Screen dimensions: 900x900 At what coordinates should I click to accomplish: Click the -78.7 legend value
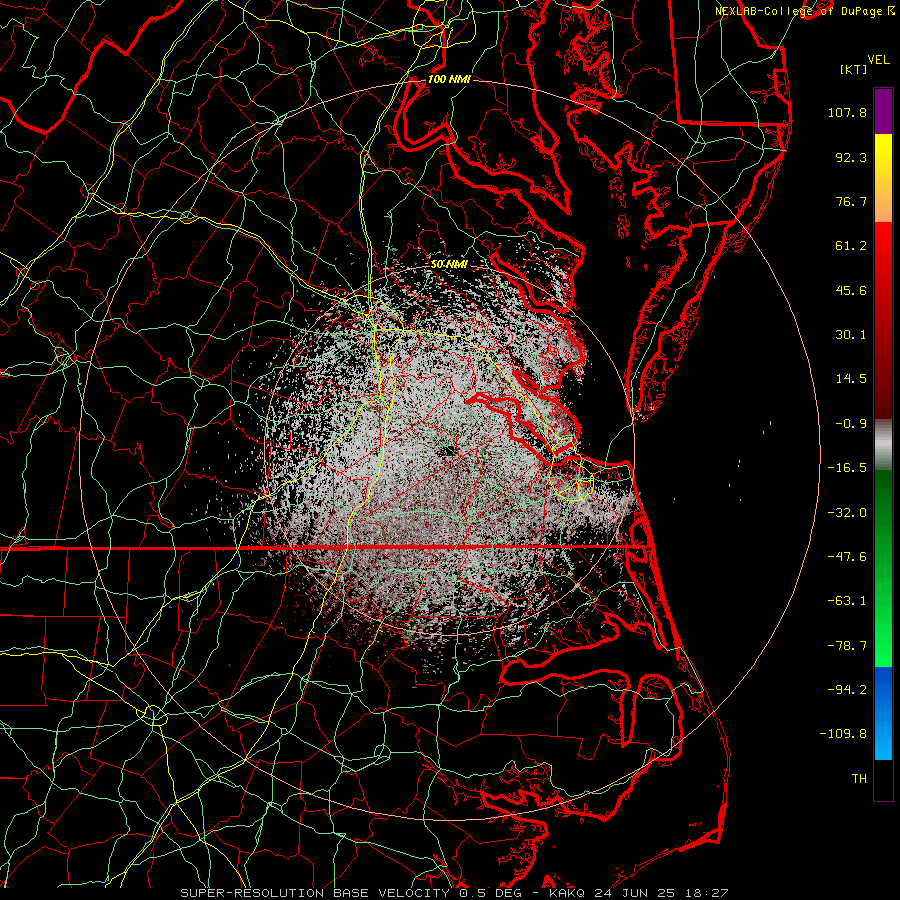click(847, 646)
